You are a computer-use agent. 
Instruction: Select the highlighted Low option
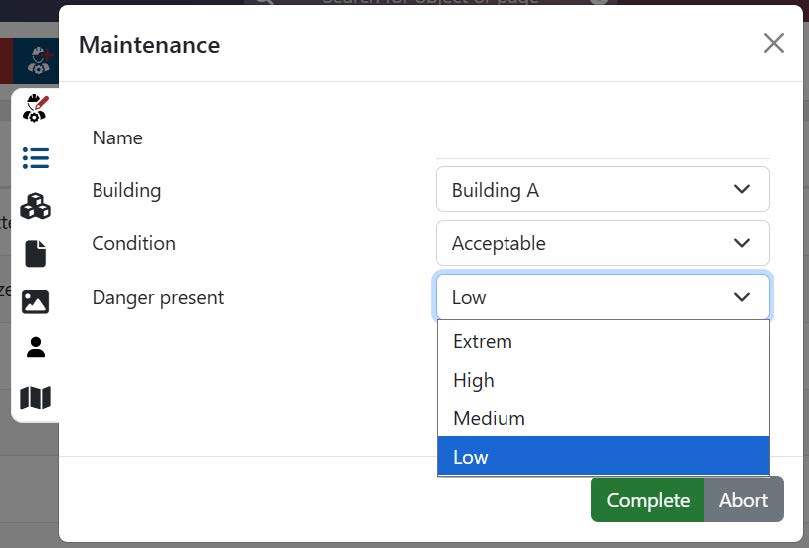click(602, 457)
